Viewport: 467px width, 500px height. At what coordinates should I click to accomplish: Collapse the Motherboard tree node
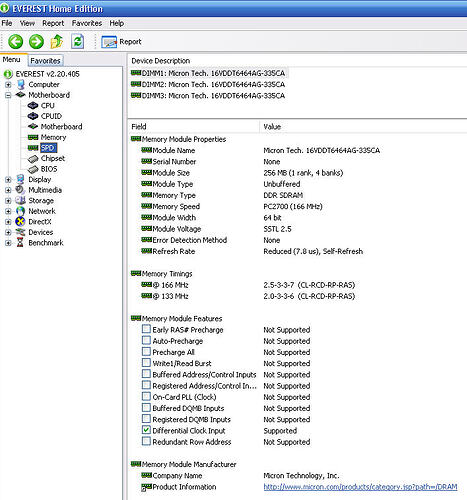coord(8,95)
